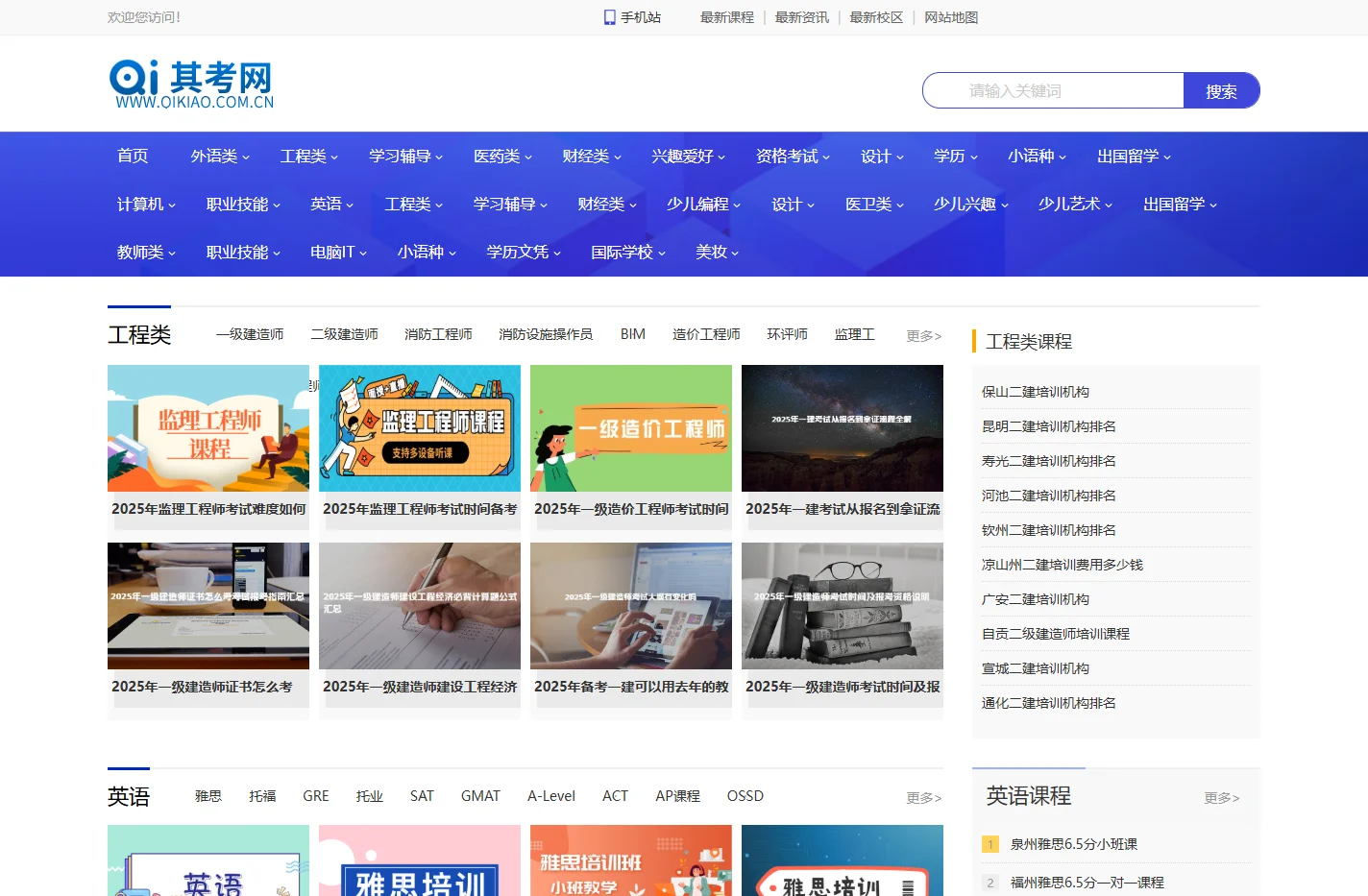Expand the 计算机 navigation dropdown
The width and height of the screenshot is (1368, 896).
[147, 204]
